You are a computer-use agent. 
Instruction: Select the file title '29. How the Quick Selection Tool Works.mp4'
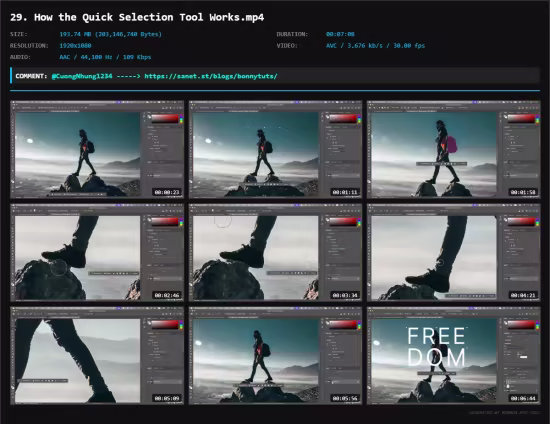point(137,17)
